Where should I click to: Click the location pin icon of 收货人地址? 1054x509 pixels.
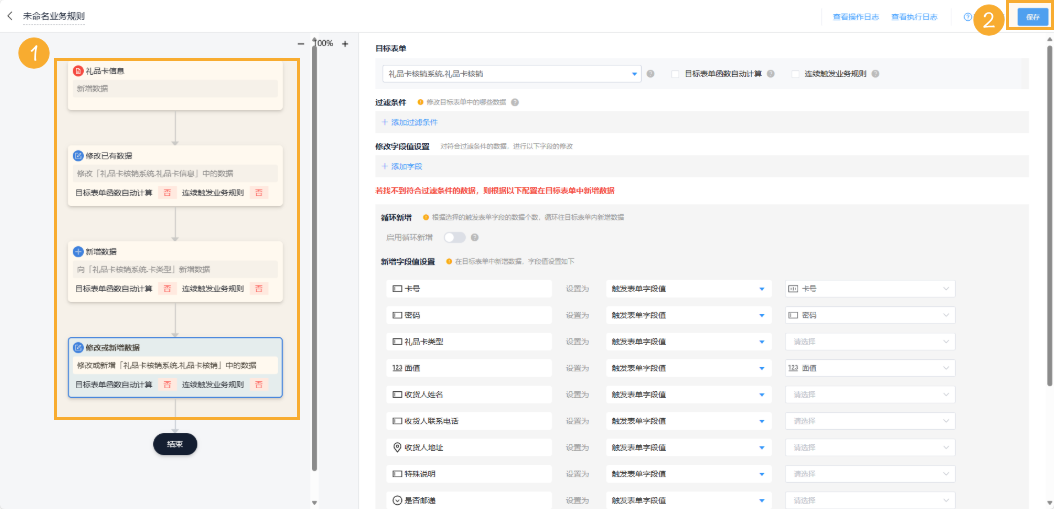[397, 447]
